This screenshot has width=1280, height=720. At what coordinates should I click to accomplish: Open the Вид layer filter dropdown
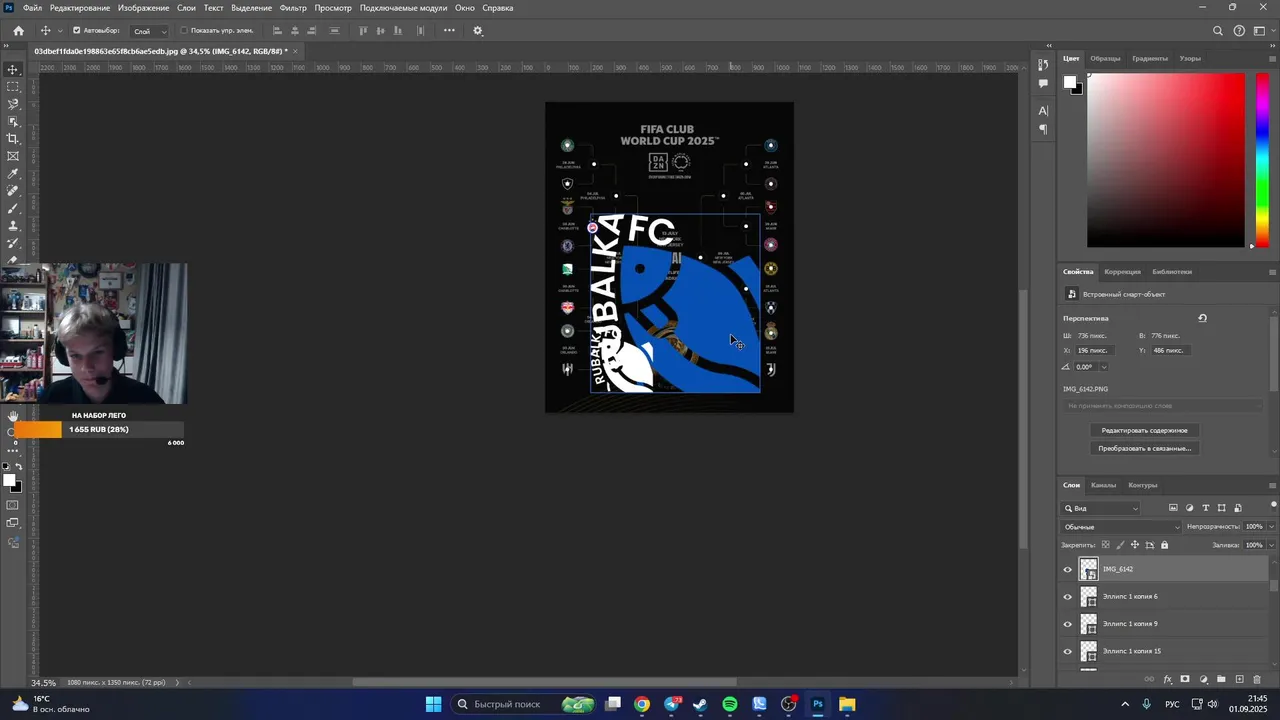pyautogui.click(x=1101, y=508)
